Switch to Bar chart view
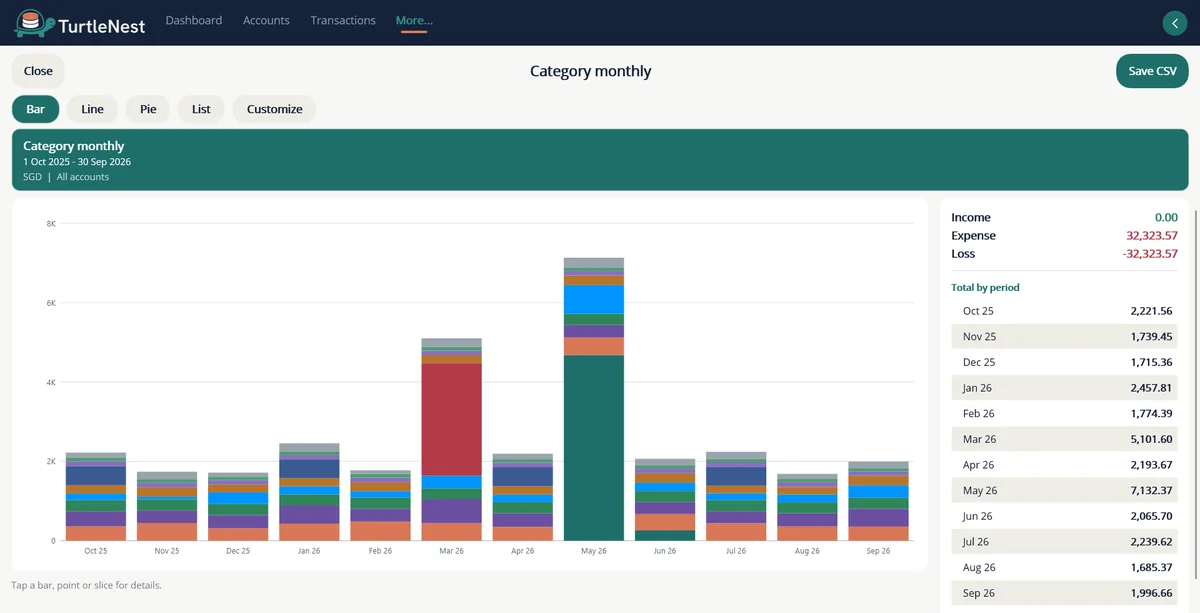 click(36, 109)
